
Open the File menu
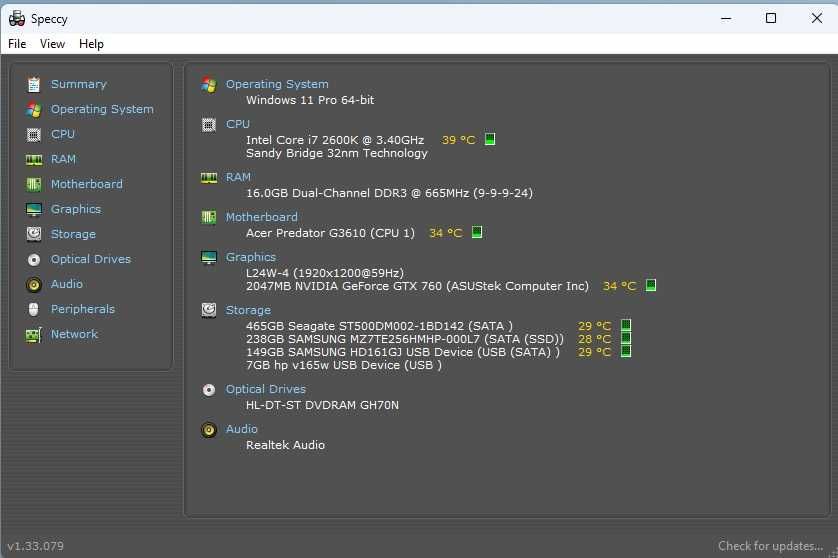pyautogui.click(x=17, y=44)
